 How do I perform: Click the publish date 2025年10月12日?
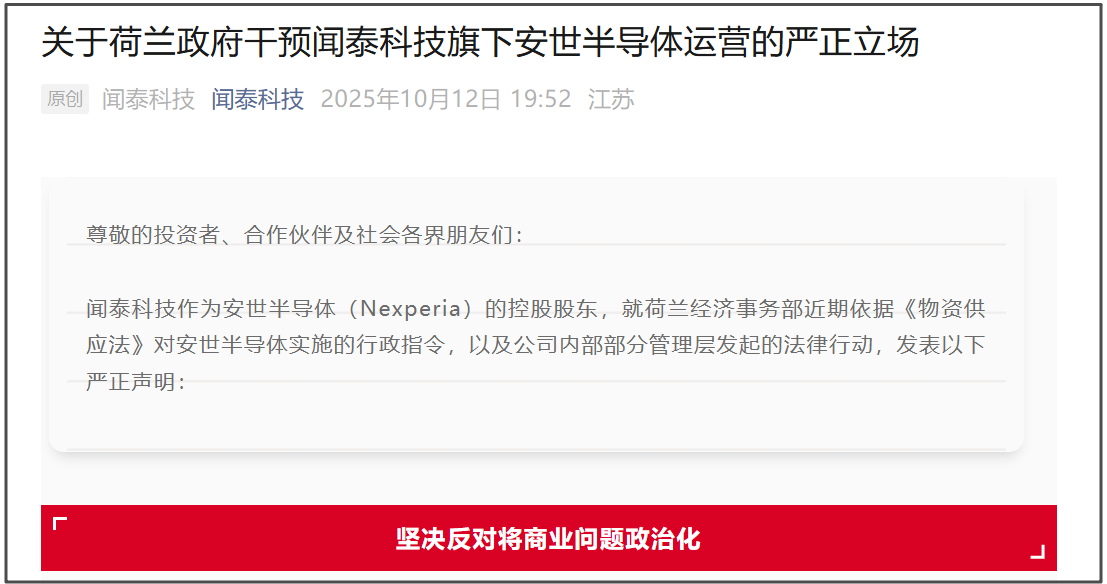411,100
